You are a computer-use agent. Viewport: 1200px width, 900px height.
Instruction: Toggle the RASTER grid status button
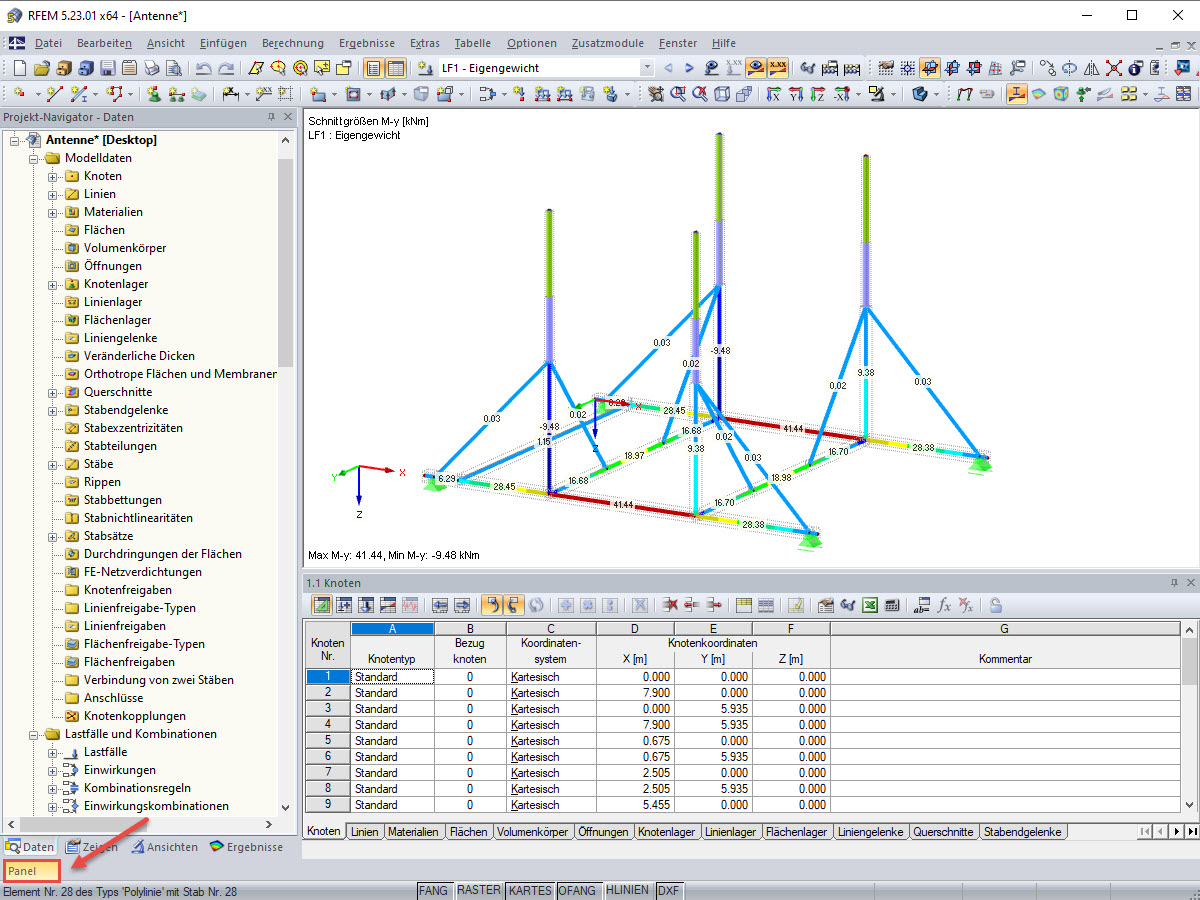pos(479,890)
